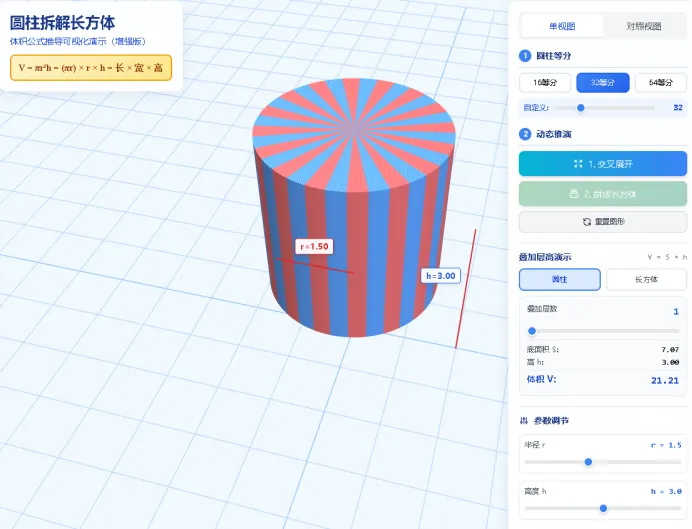This screenshot has height=529, width=692.
Task: Click the custom division value 32
Action: 678,108
